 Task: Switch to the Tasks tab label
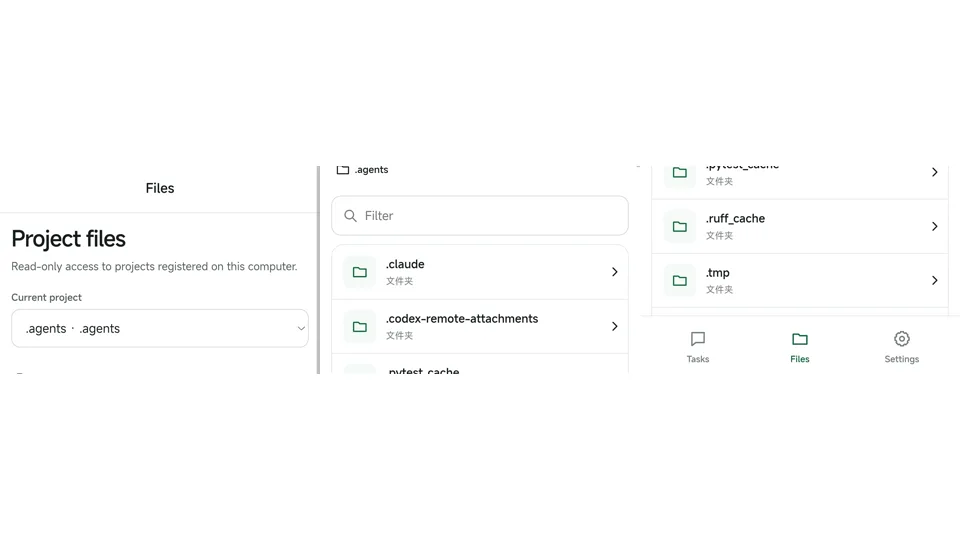697,359
